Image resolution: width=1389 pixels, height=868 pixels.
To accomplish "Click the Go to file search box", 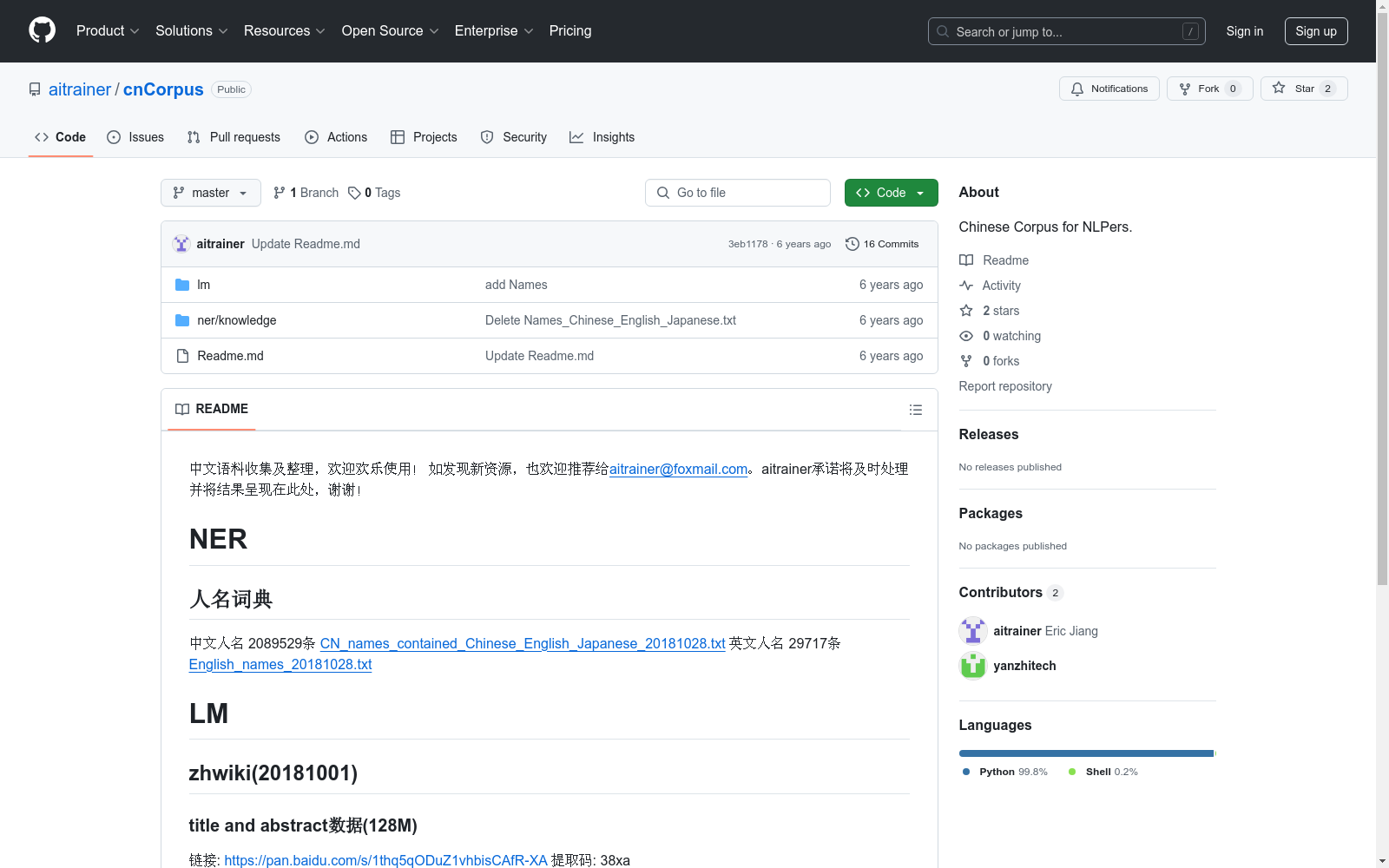I will point(738,193).
